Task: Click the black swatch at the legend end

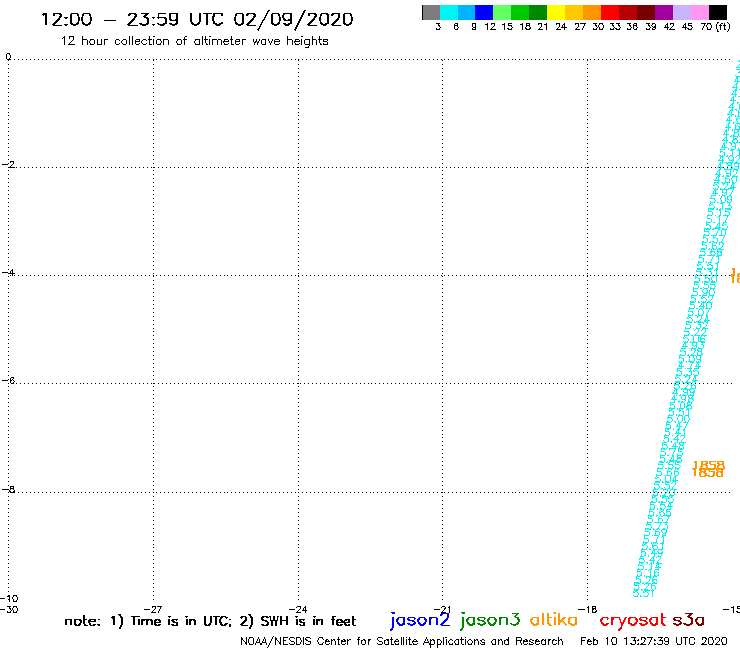Action: pyautogui.click(x=718, y=12)
